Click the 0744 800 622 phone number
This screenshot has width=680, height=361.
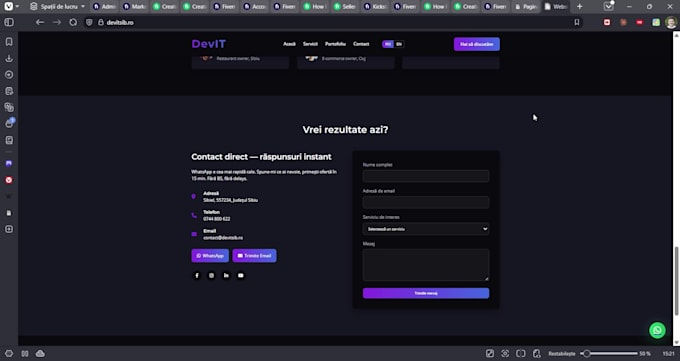coord(216,219)
